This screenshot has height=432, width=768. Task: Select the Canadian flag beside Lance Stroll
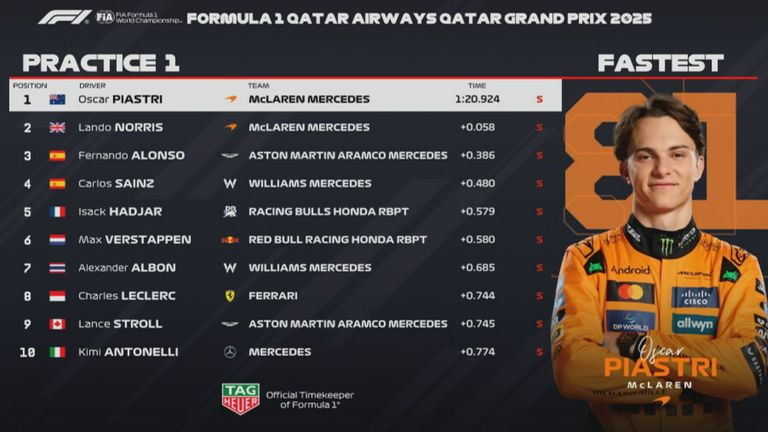57,324
